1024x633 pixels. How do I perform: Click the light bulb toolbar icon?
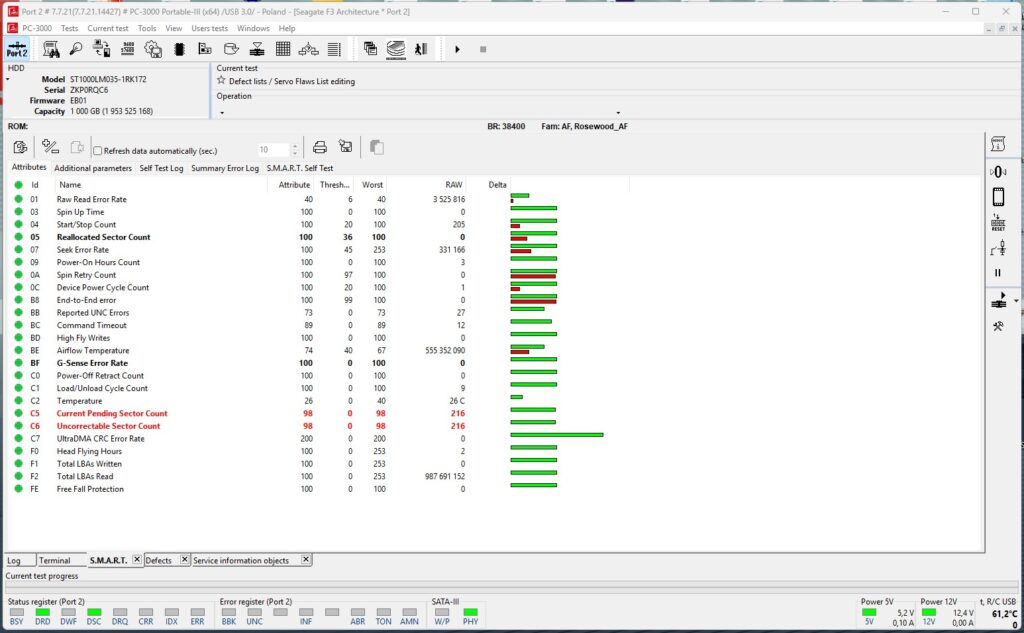click(76, 49)
